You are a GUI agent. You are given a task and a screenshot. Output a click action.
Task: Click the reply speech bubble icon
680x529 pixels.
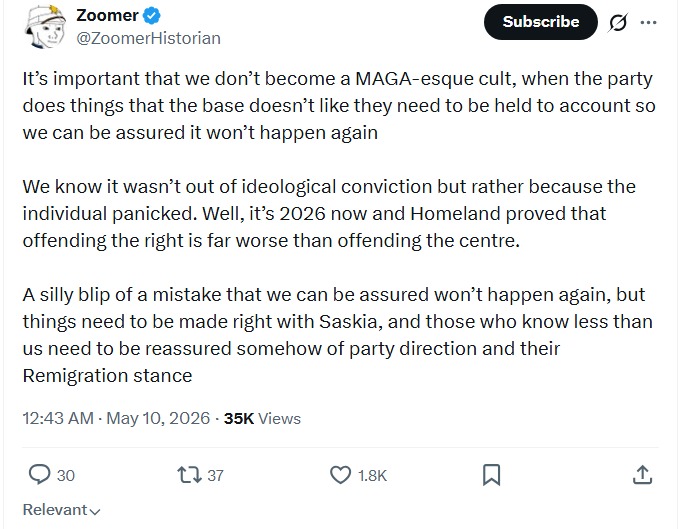pyautogui.click(x=39, y=475)
